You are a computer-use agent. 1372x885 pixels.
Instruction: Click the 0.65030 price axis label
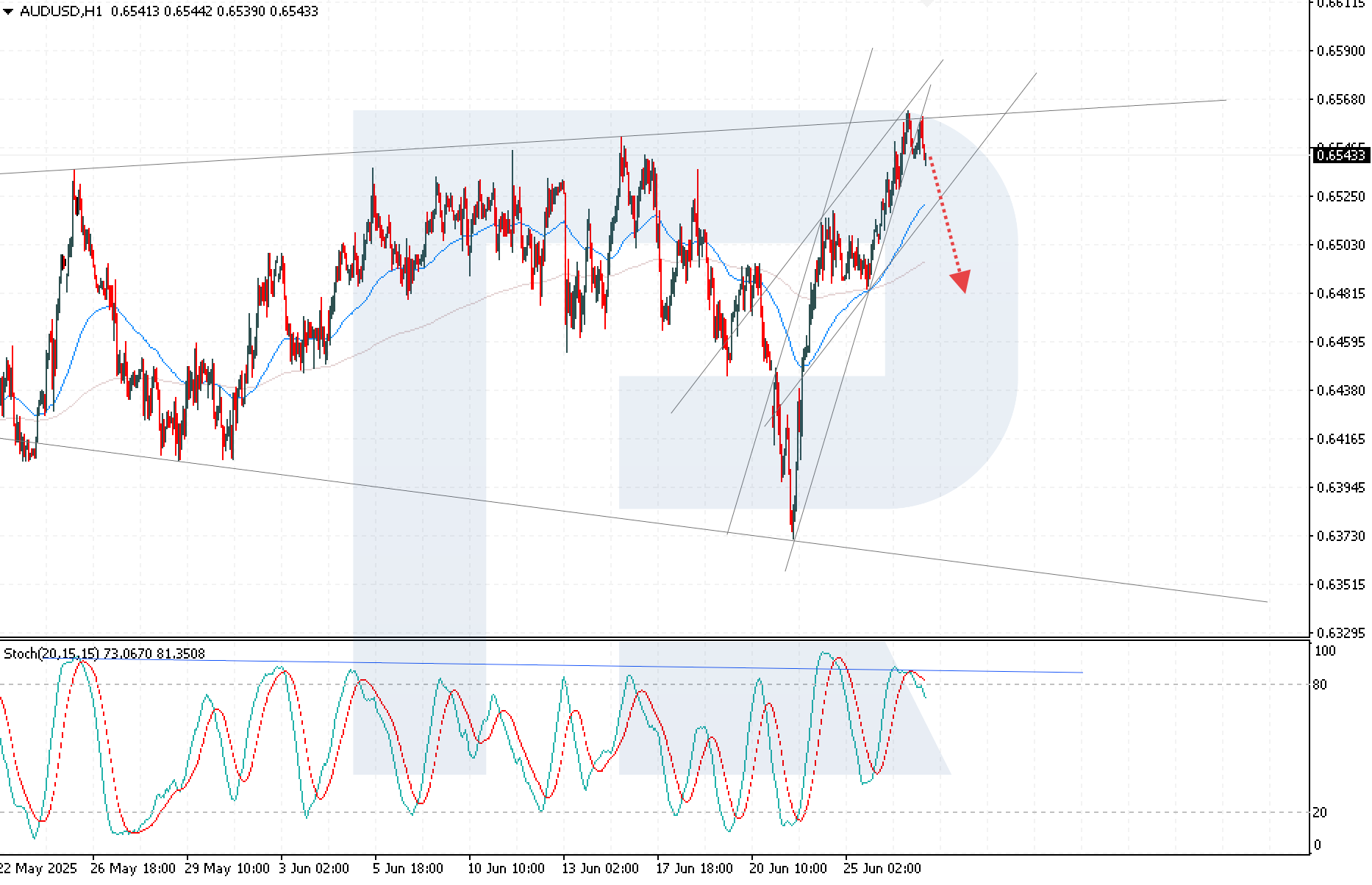[1341, 245]
